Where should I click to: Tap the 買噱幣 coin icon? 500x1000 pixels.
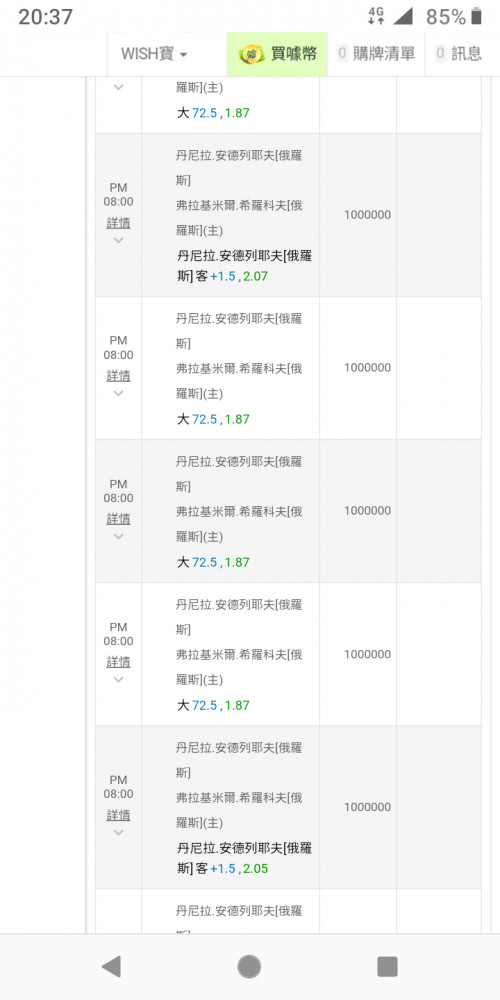tap(251, 55)
